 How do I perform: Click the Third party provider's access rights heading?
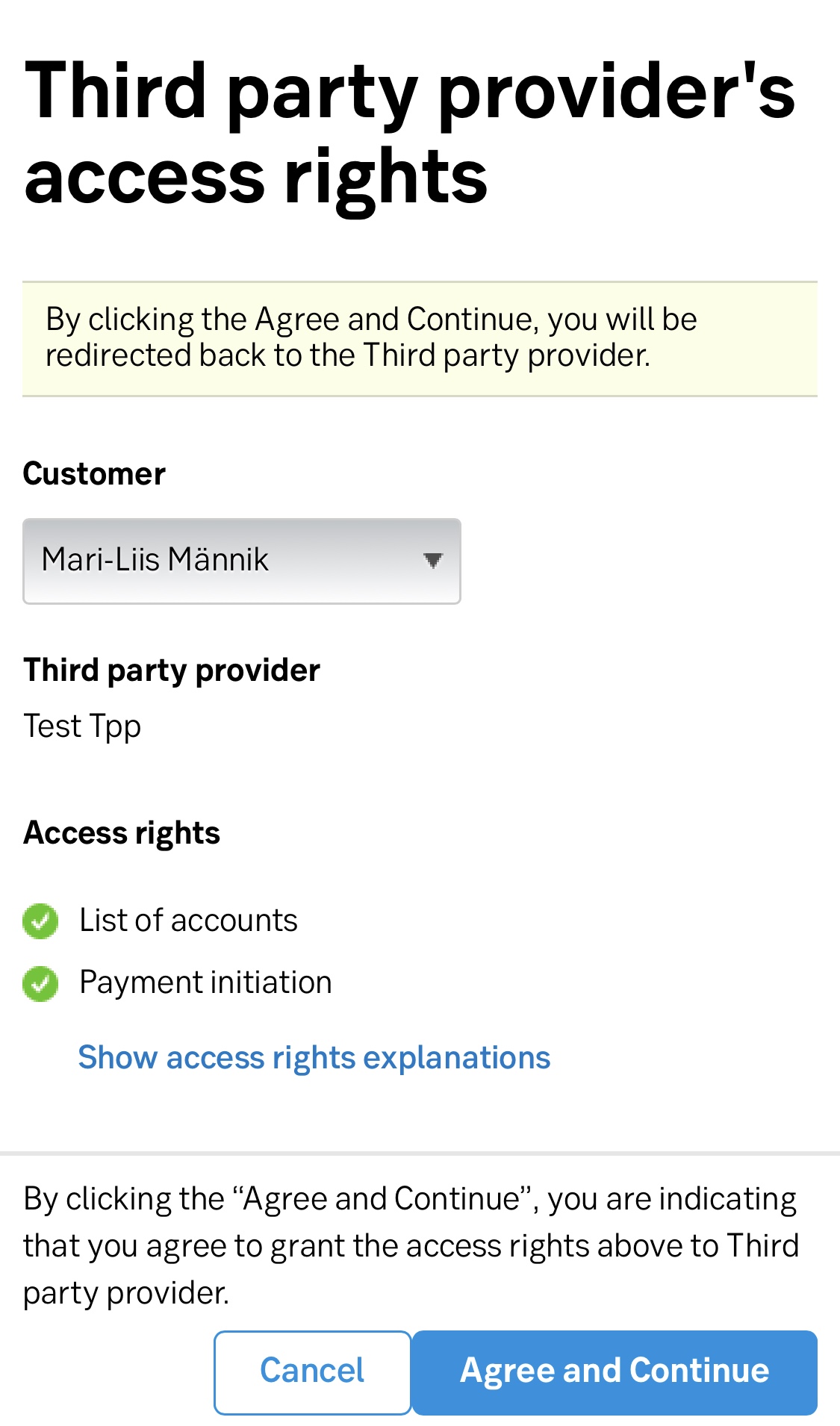(x=410, y=133)
